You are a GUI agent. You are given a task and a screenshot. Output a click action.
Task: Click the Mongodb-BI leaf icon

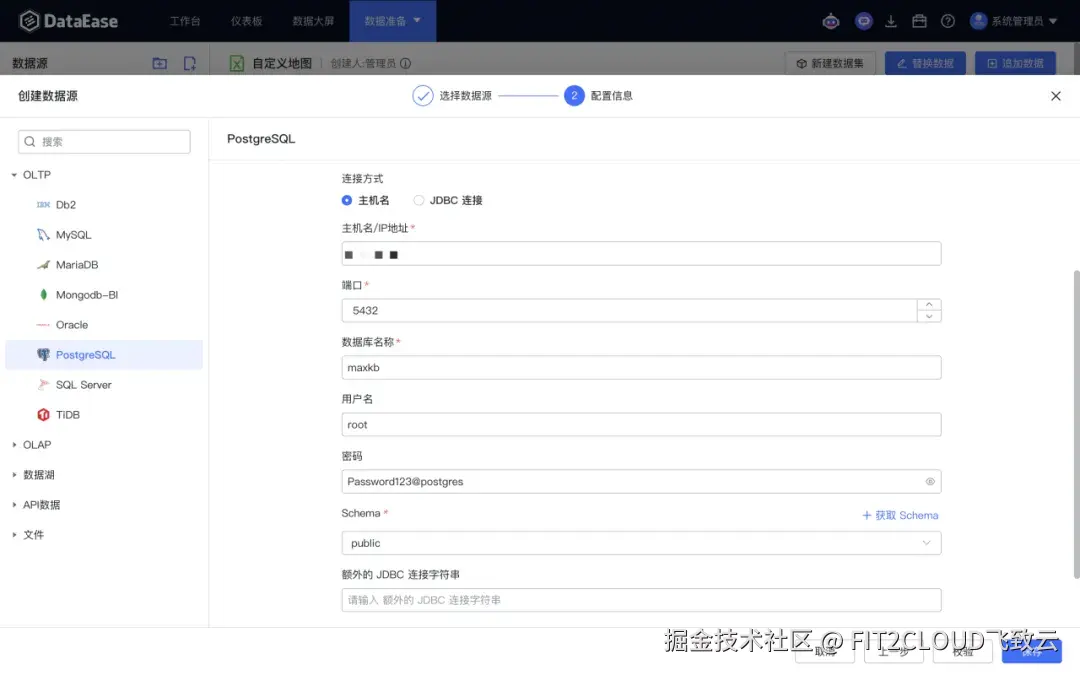[43, 295]
